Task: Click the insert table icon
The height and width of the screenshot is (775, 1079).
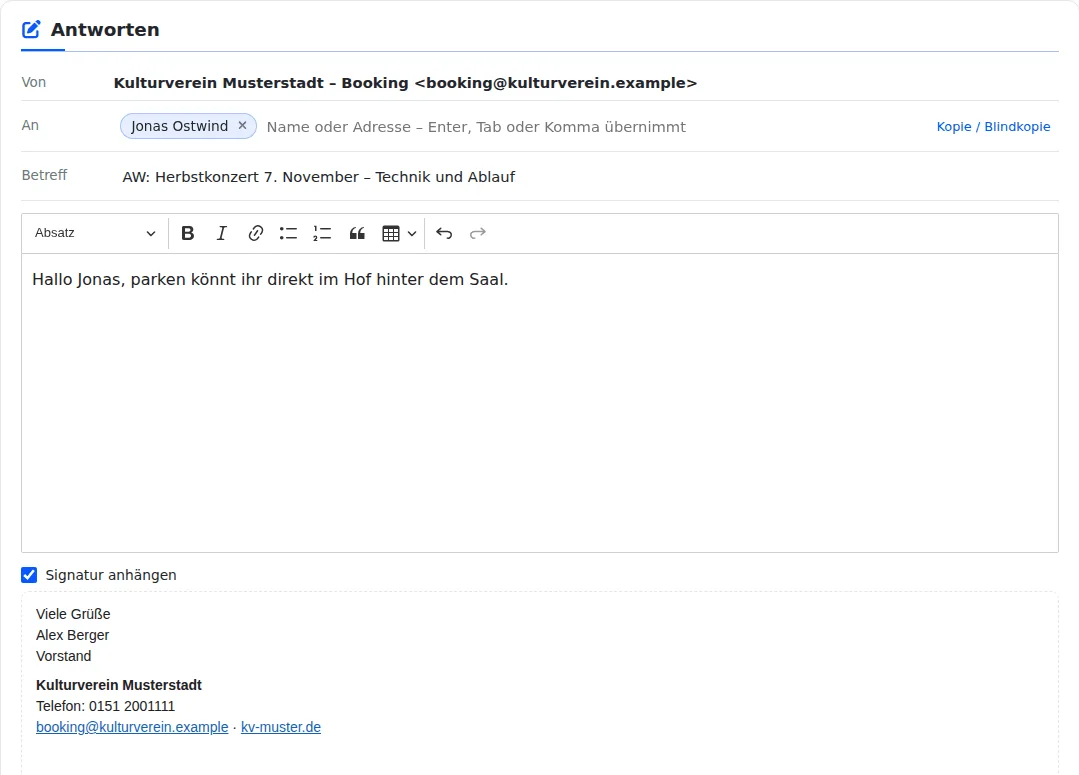Action: click(391, 233)
